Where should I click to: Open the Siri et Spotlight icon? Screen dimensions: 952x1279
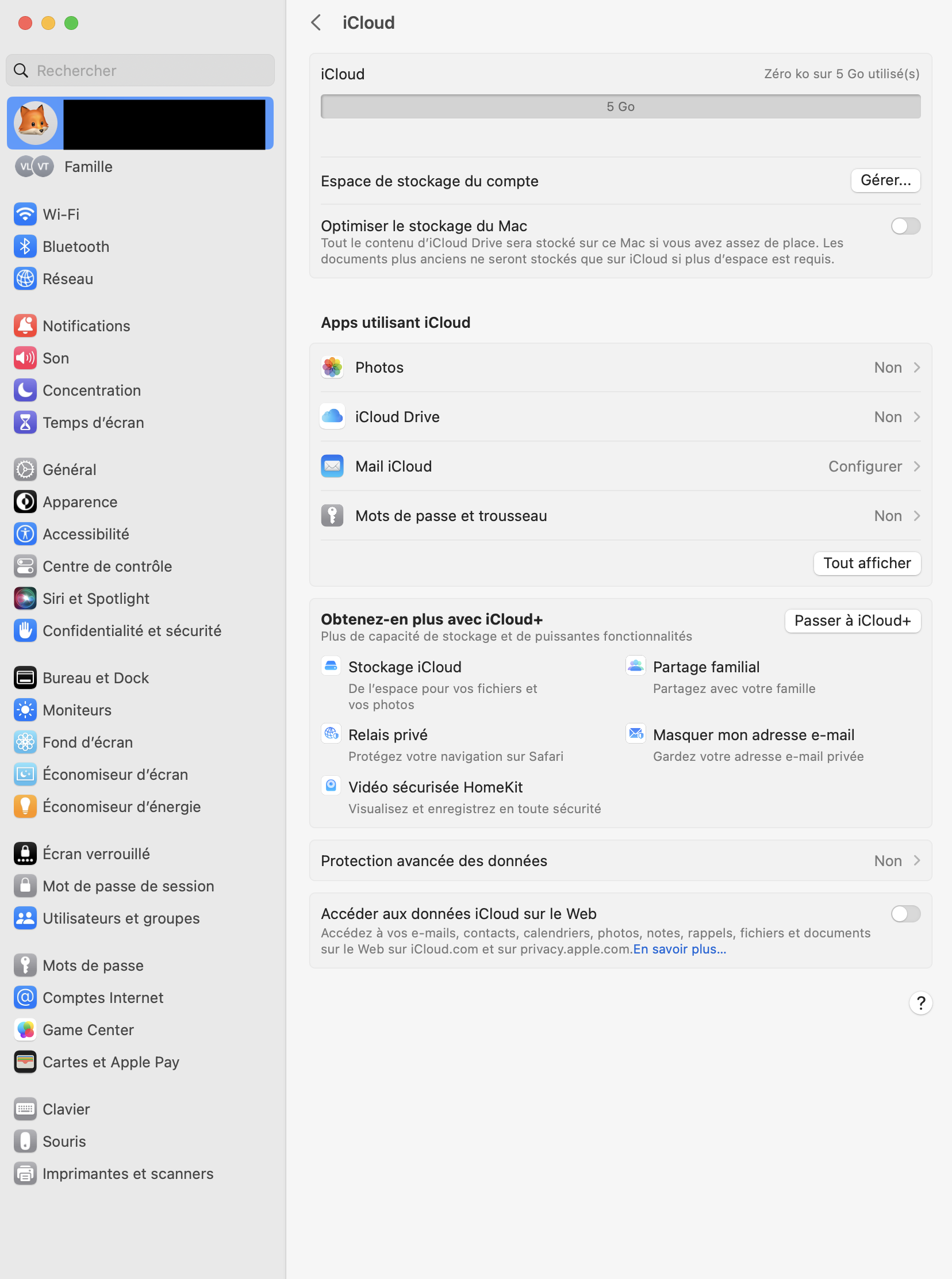click(x=25, y=599)
